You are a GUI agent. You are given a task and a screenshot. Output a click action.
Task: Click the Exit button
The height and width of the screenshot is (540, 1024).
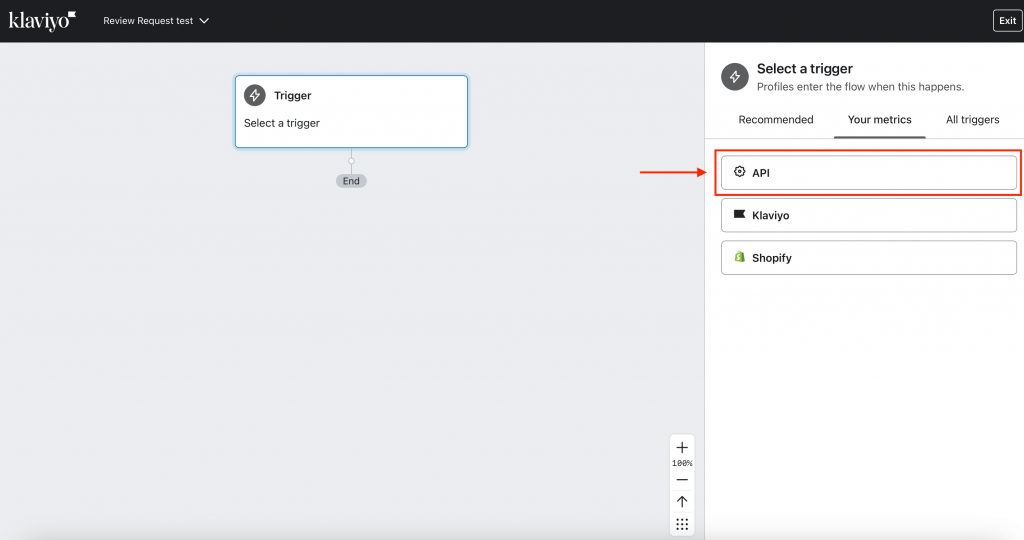tap(1007, 21)
